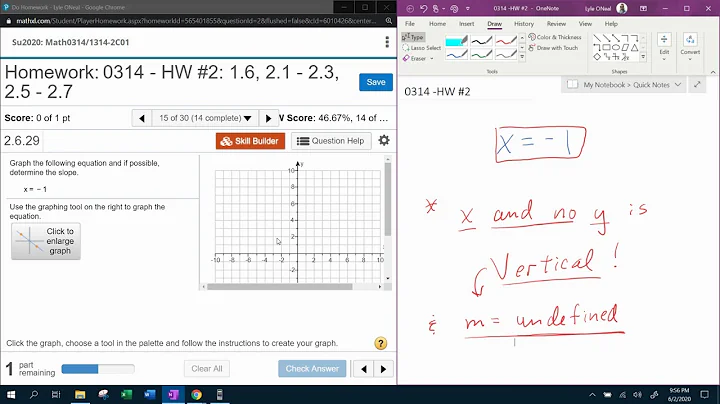Click the graph's horizontal scrollbar
720x404 pixels.
click(x=279, y=287)
